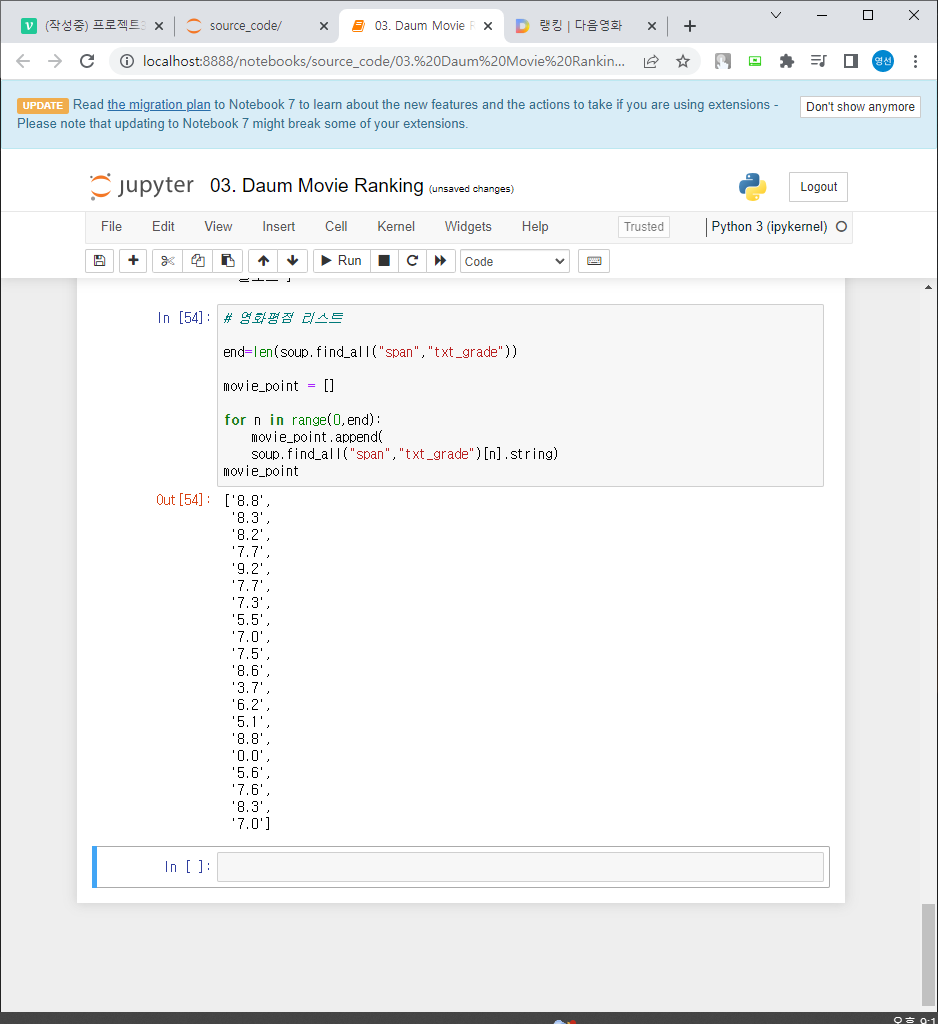Cut selected cells with scissors icon
The width and height of the screenshot is (938, 1024).
tap(167, 261)
